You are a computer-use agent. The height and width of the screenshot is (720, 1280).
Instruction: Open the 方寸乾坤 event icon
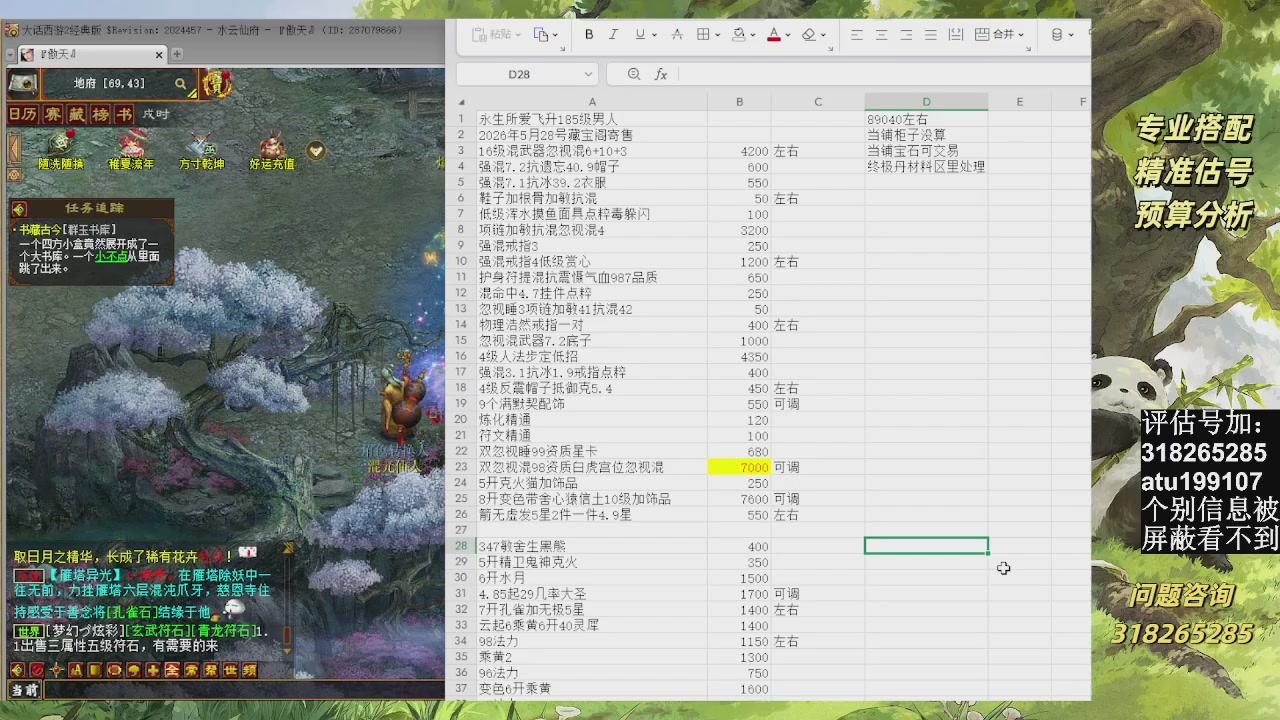202,150
